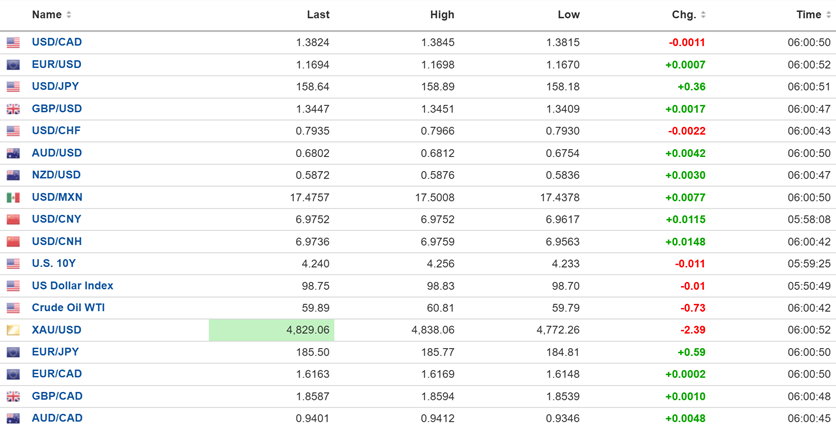This screenshot has width=836, height=428.
Task: Click the Australia flag icon beside AUD/USD
Action: pos(13,154)
